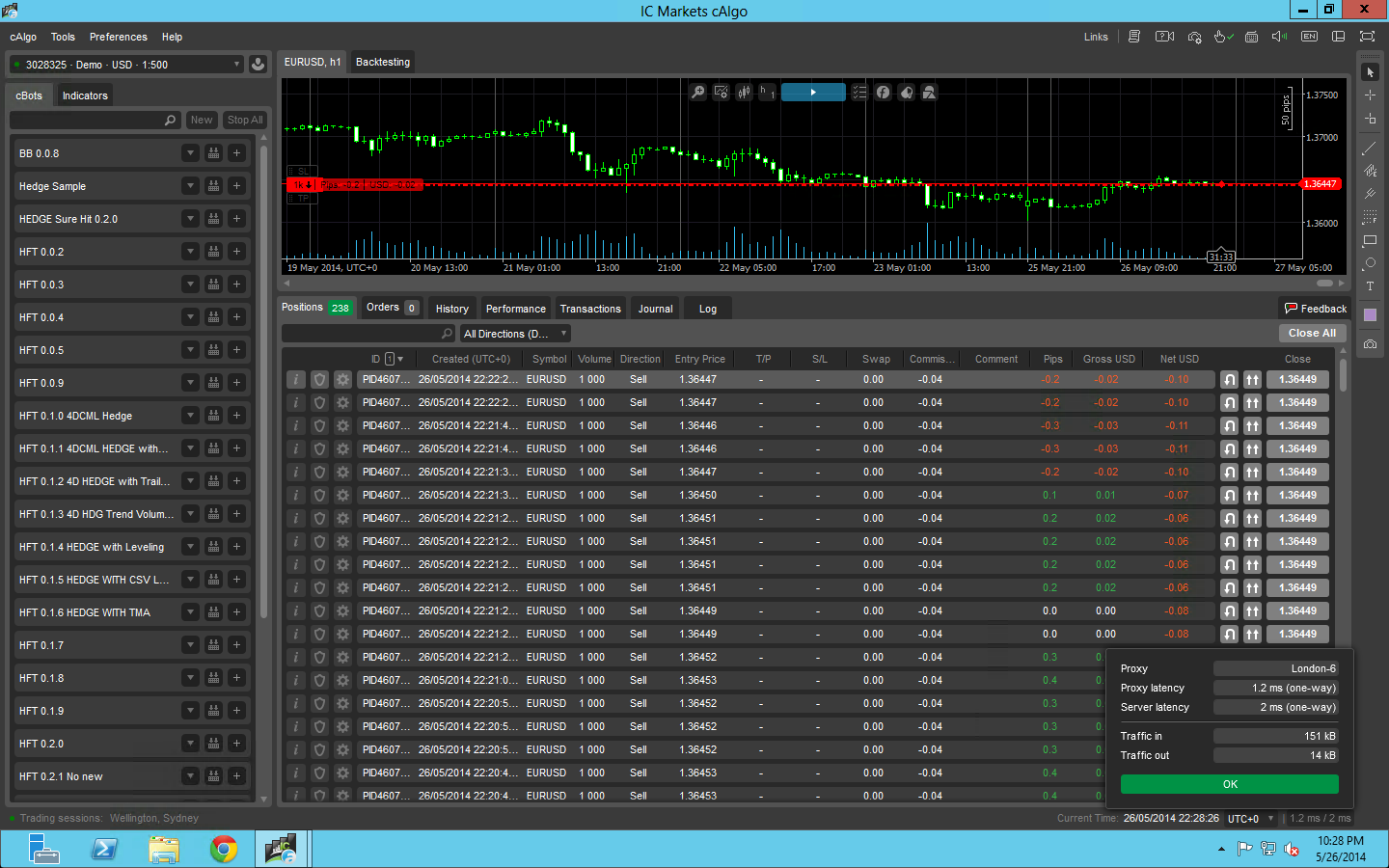
Task: Click the Feedback button
Action: 1315,309
